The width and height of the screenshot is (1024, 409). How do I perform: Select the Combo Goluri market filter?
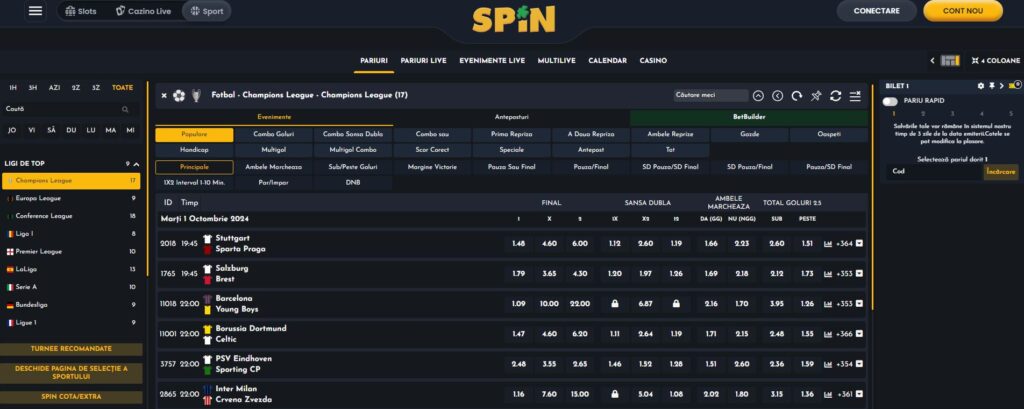274,135
